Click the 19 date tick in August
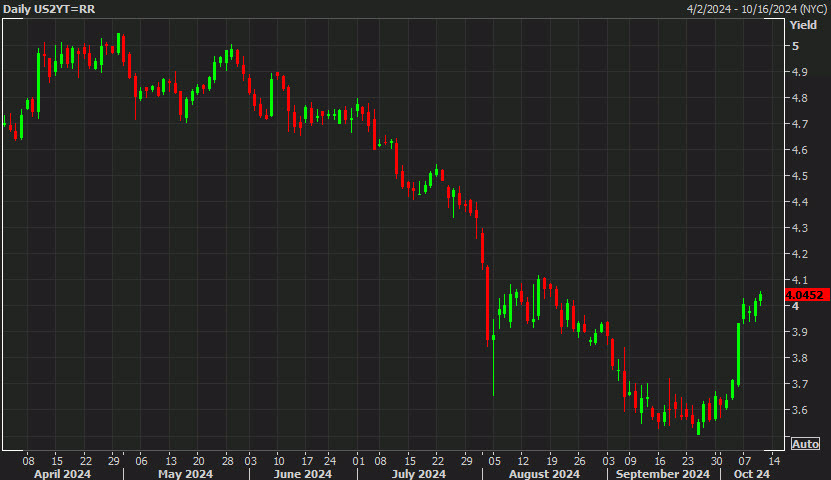 click(x=551, y=460)
